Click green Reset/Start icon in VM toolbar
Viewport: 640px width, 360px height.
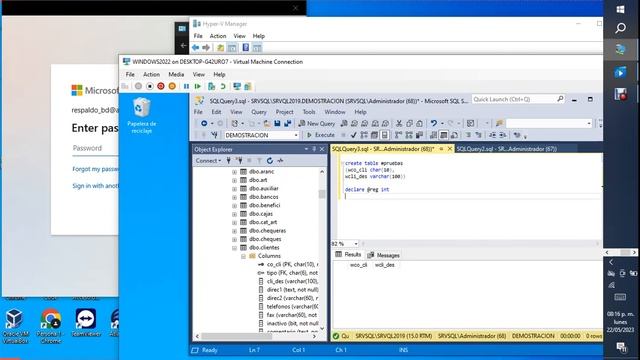click(x=198, y=87)
